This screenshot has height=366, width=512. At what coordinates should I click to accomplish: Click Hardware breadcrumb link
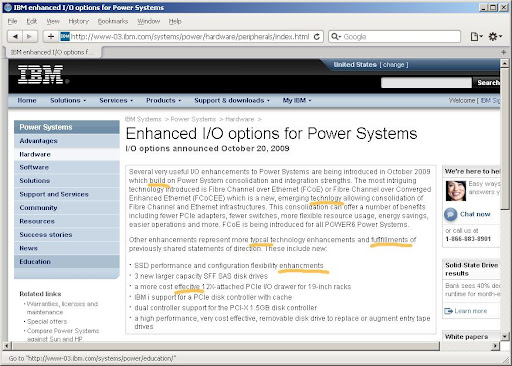(x=240, y=119)
